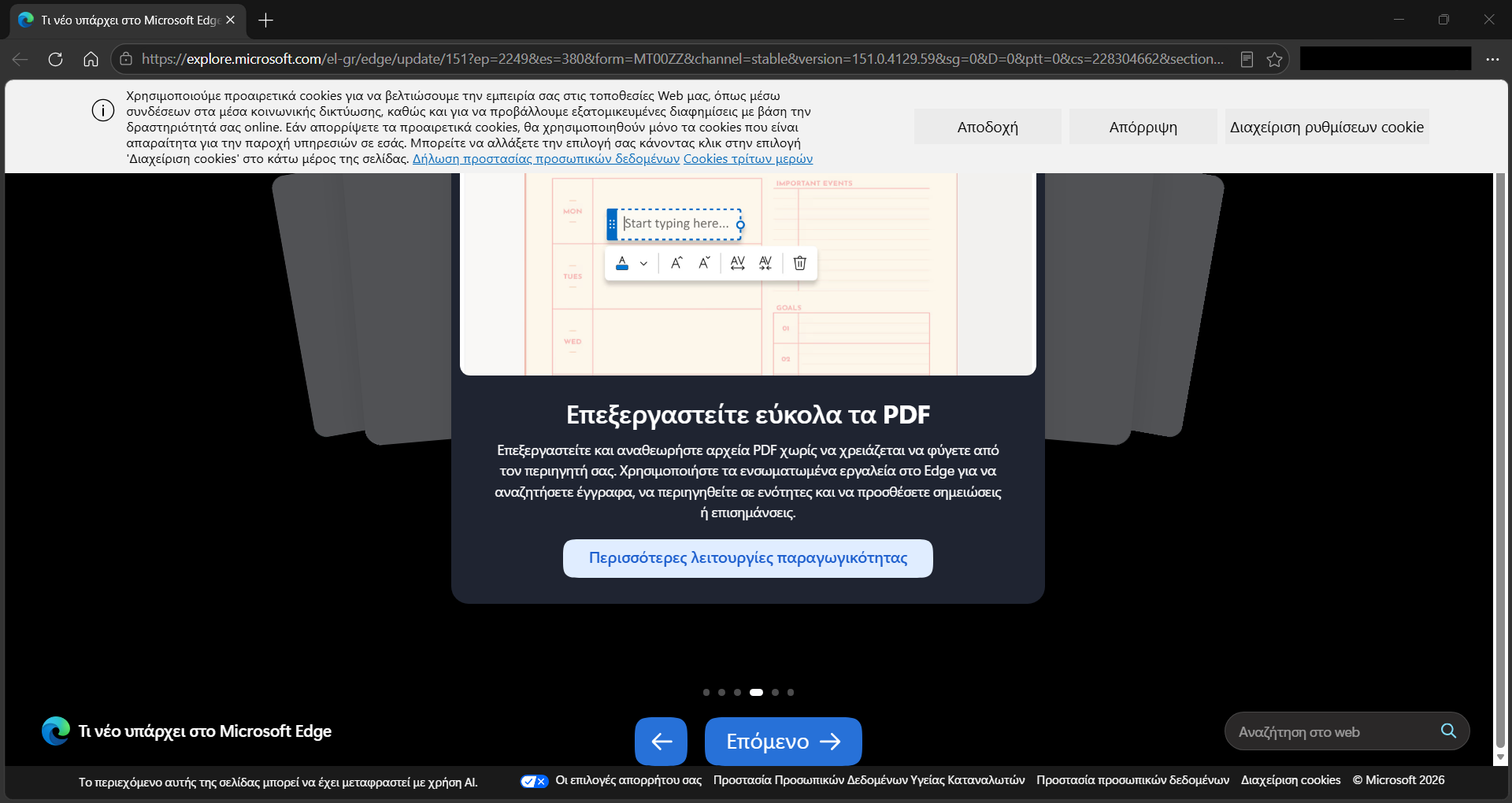Go to the fifth carousel dot
Screen dimensions: 1512x803
click(x=776, y=693)
